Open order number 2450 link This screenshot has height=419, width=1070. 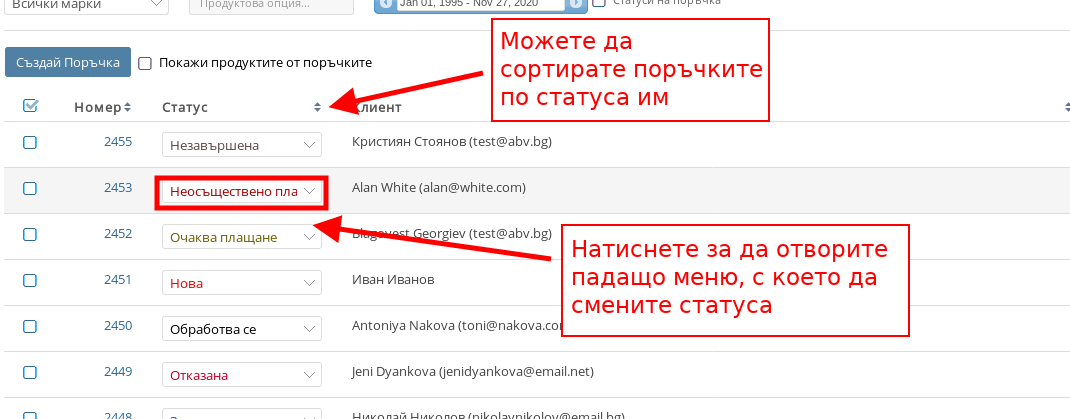118,325
